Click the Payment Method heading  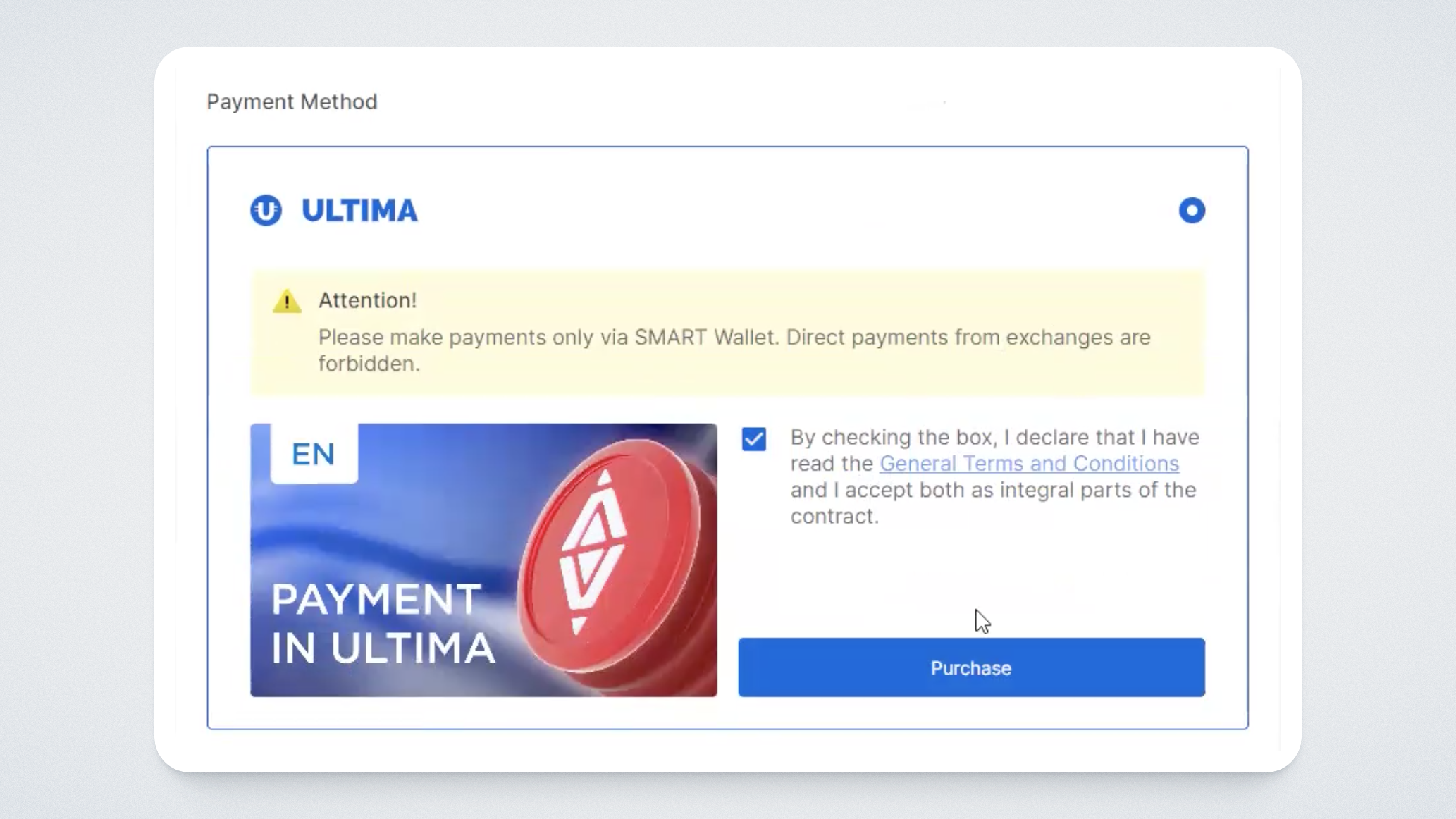(292, 102)
